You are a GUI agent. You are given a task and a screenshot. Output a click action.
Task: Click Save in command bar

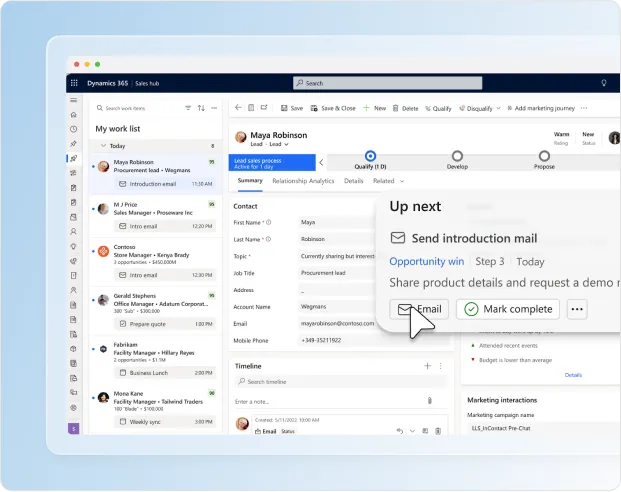[292, 108]
